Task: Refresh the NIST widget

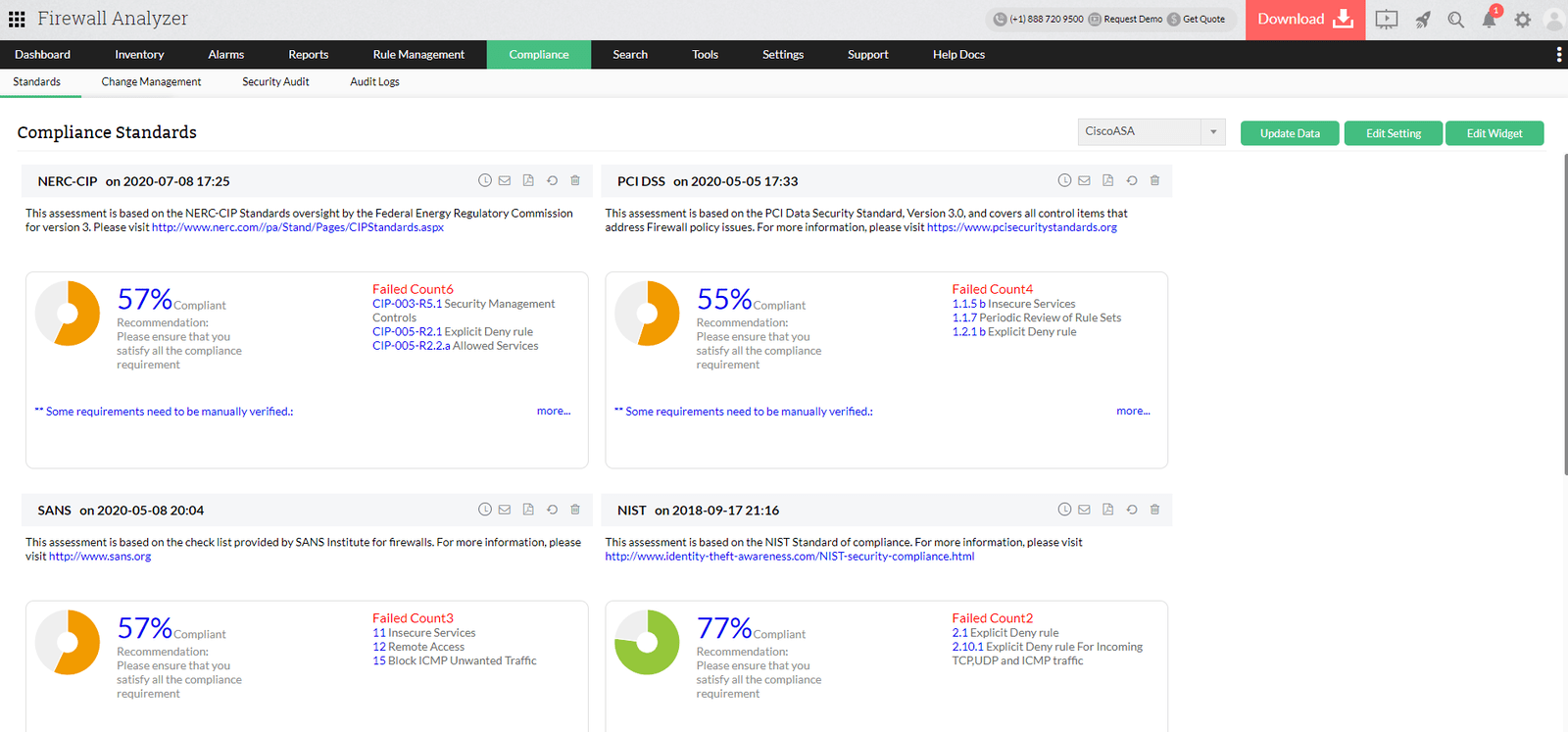Action: click(x=1132, y=510)
